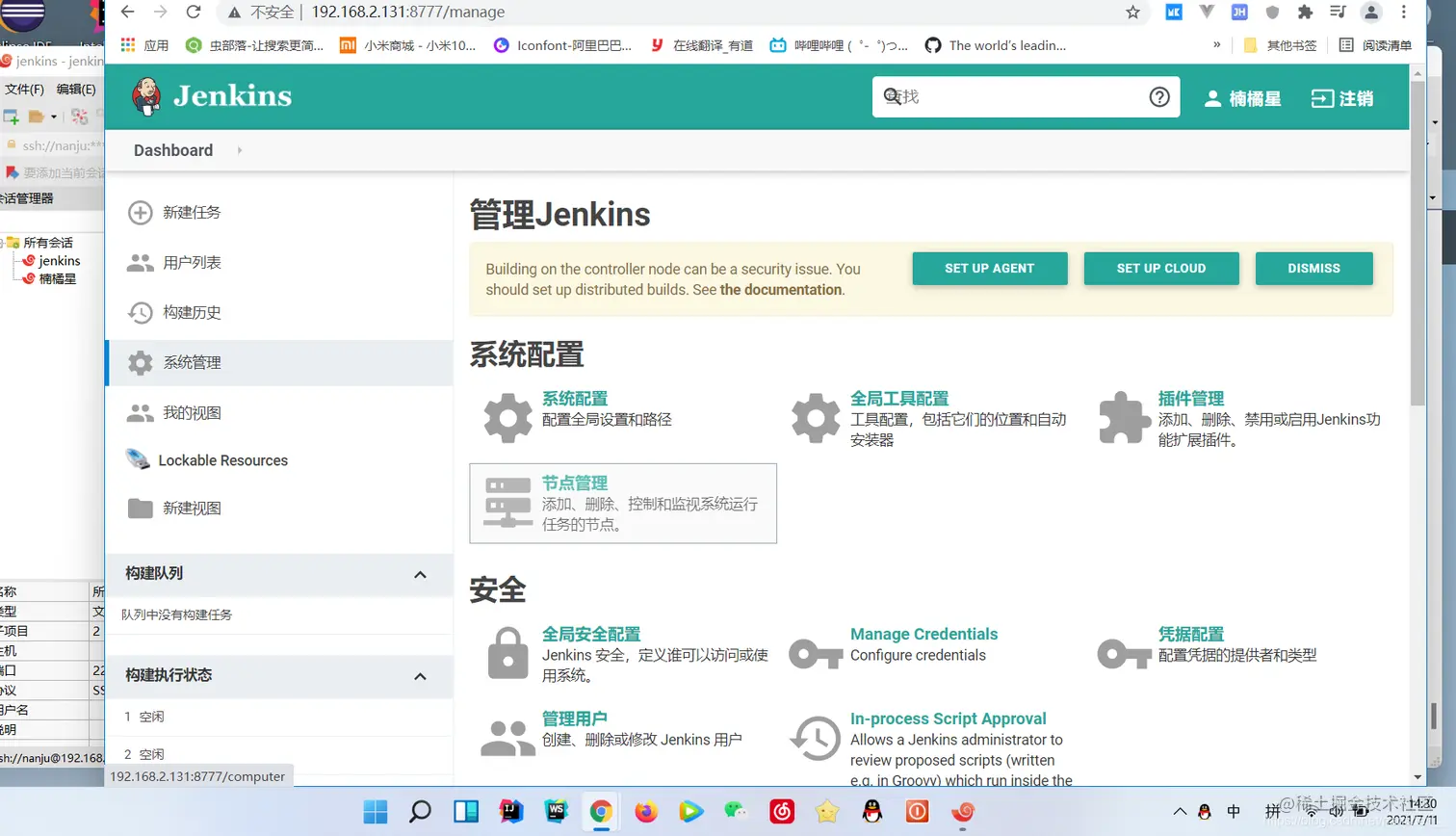
Task: Dismiss the security warning banner
Action: [1313, 269]
